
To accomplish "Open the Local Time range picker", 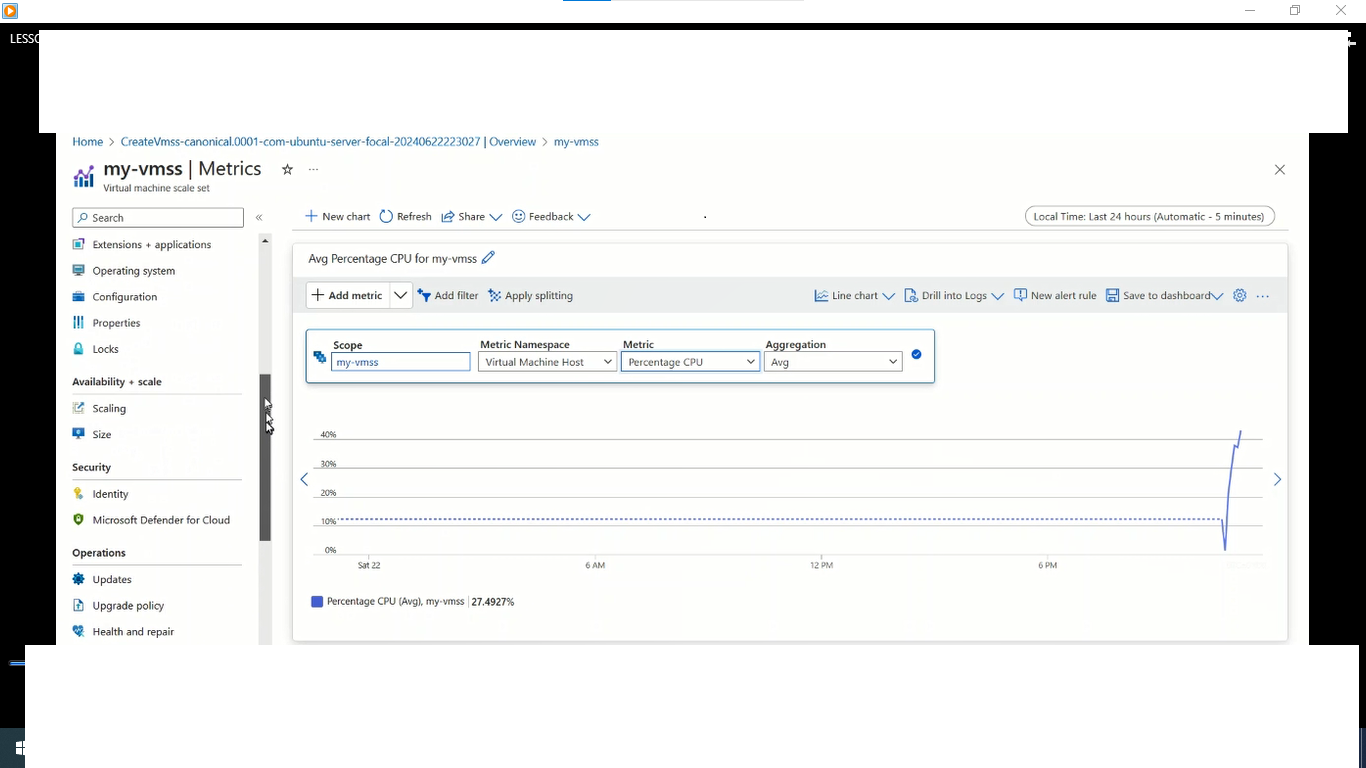I will (x=1149, y=217).
